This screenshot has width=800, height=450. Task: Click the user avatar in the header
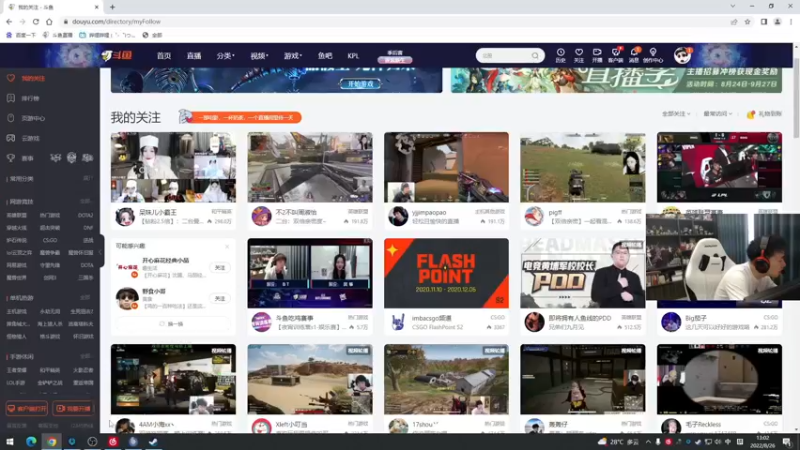(682, 55)
